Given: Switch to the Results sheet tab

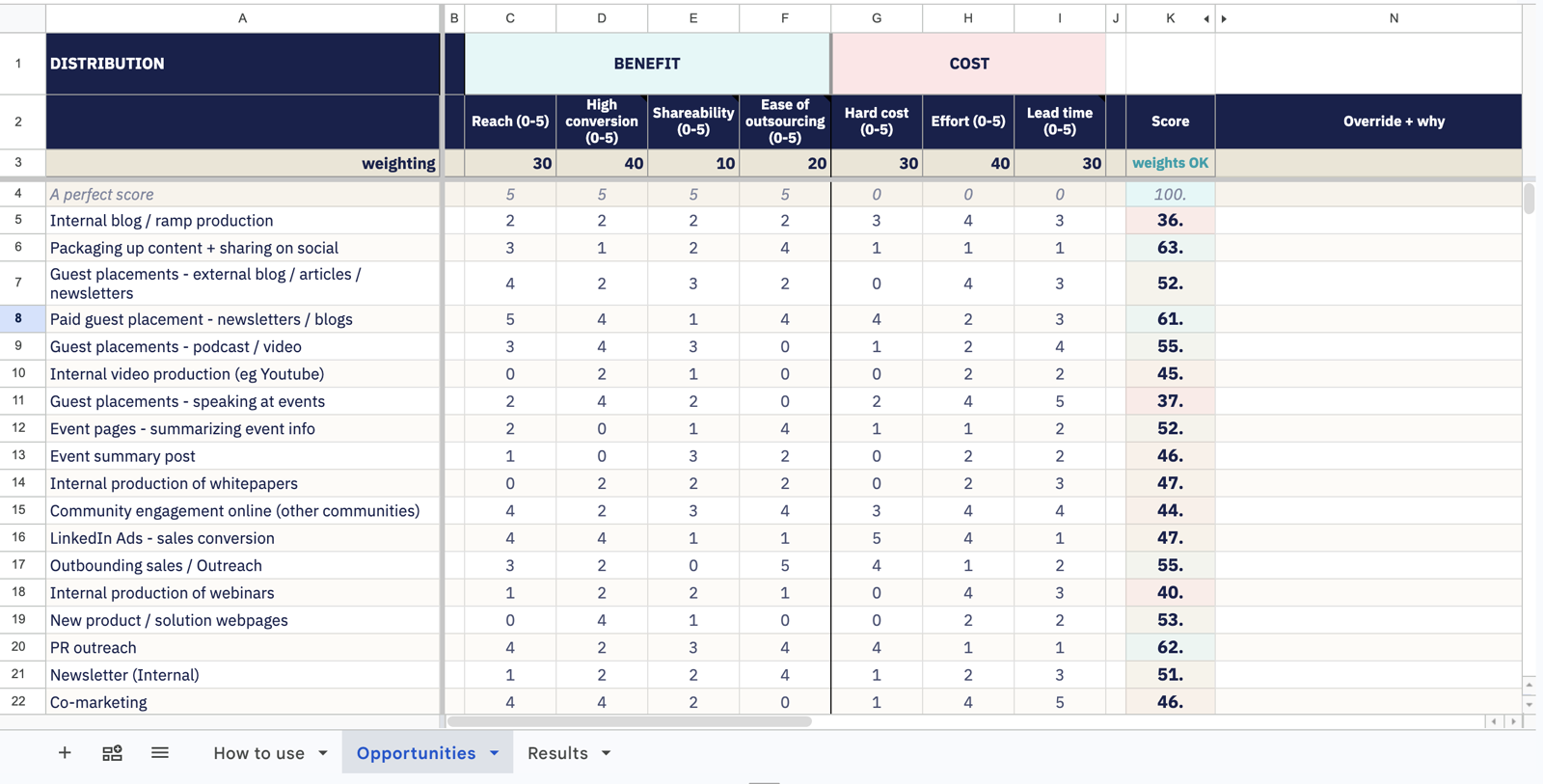Looking at the screenshot, I should [x=557, y=753].
